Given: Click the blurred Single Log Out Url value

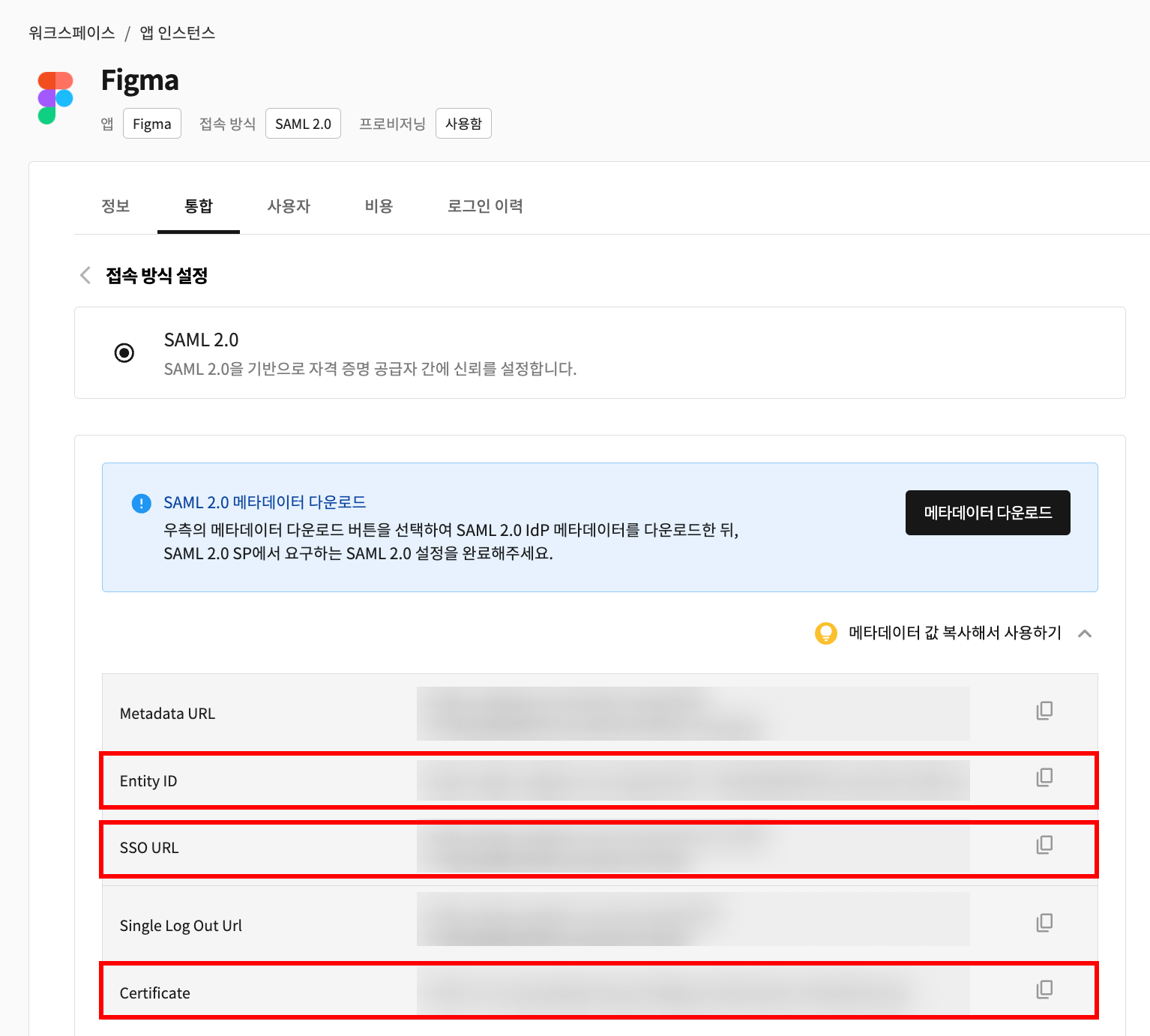Looking at the screenshot, I should tap(693, 919).
